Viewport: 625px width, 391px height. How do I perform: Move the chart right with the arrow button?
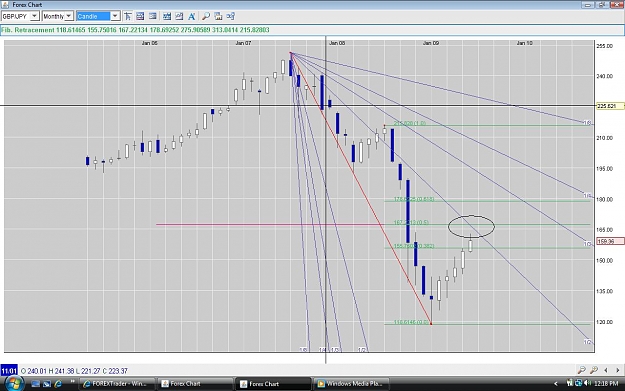tap(618, 370)
